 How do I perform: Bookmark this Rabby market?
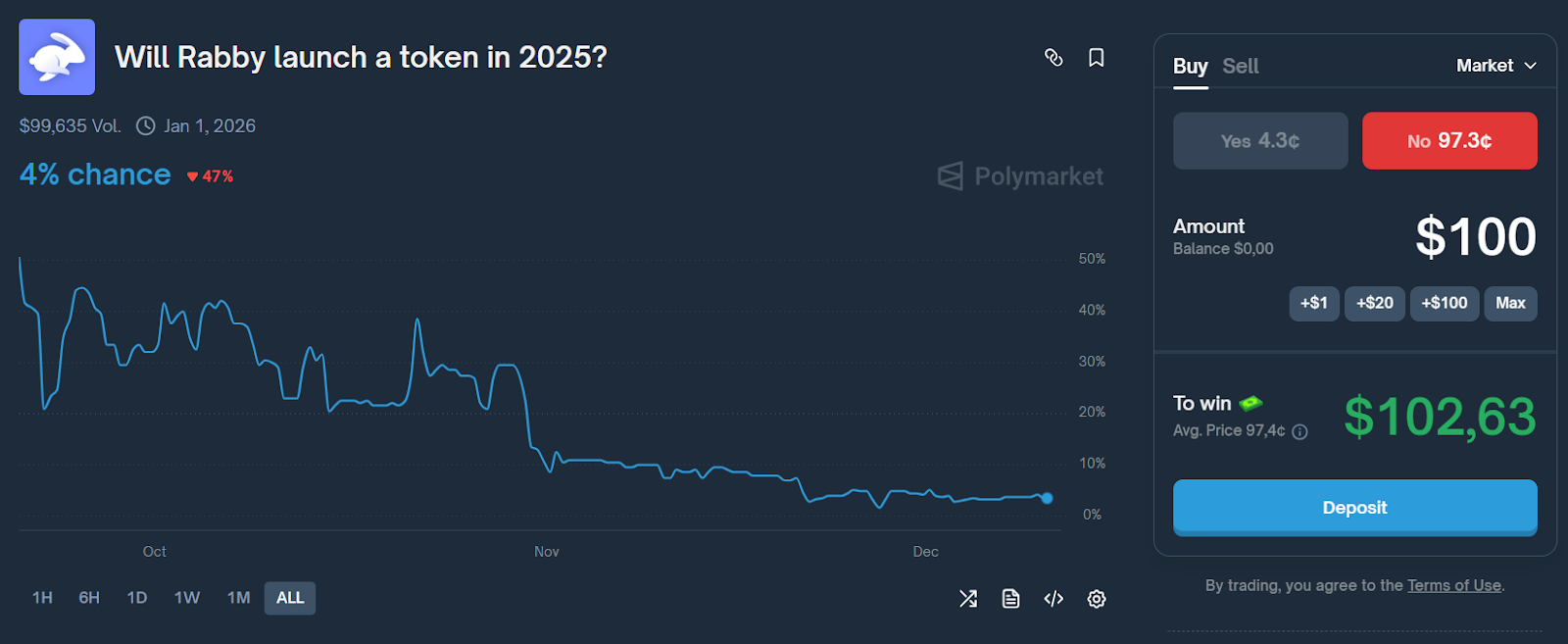(1097, 58)
